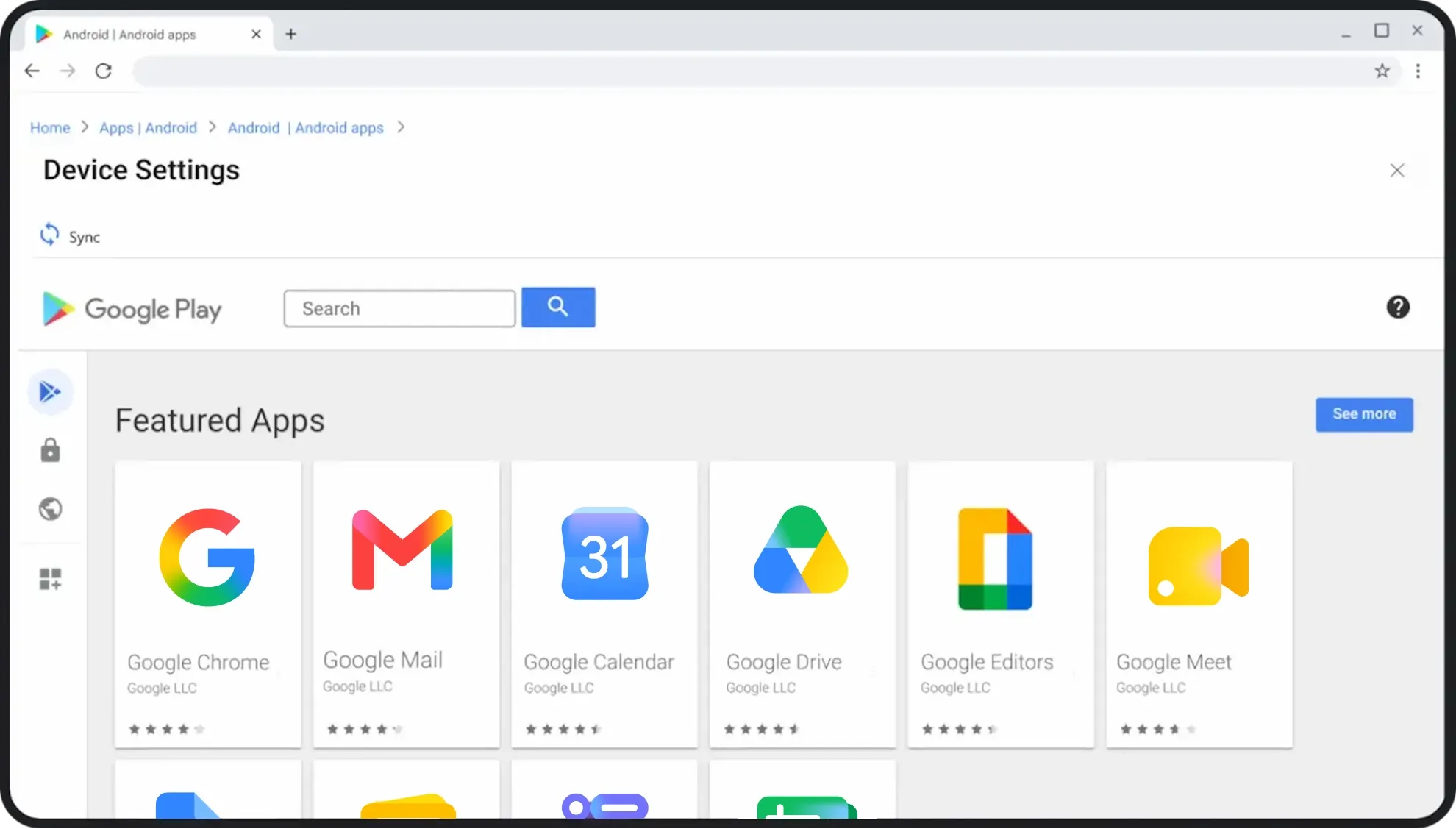Click the Google Editors title text
This screenshot has height=829, width=1456.
pyautogui.click(x=987, y=662)
